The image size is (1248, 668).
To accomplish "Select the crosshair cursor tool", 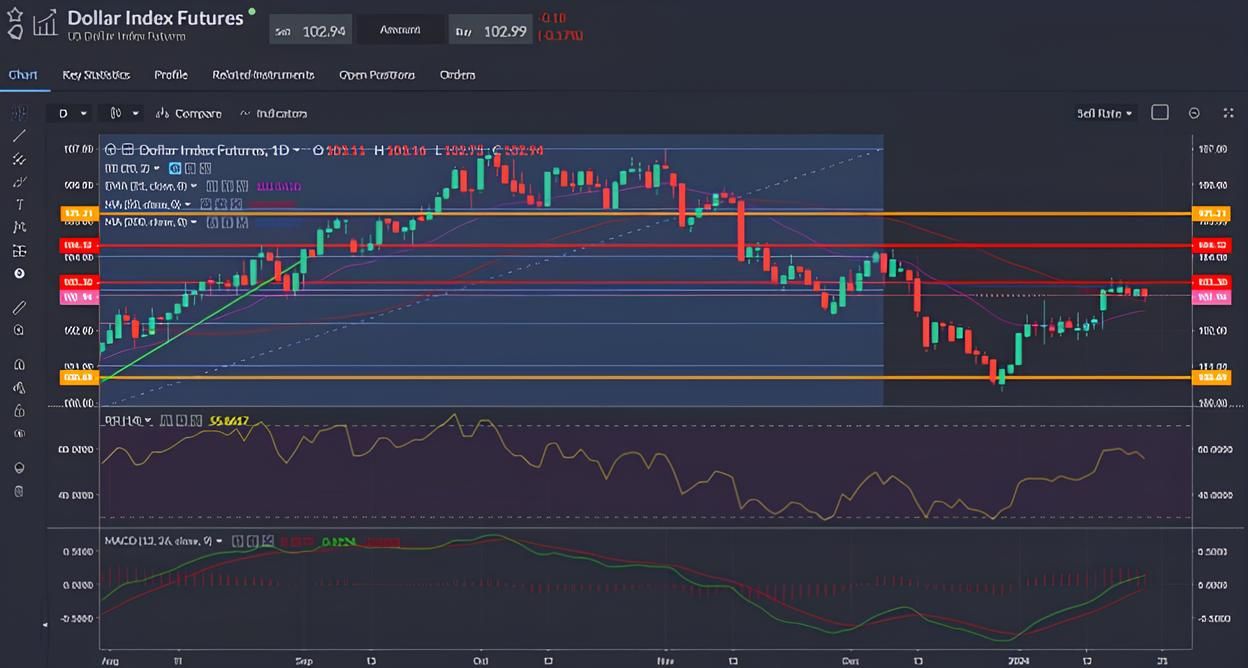I will point(19,113).
